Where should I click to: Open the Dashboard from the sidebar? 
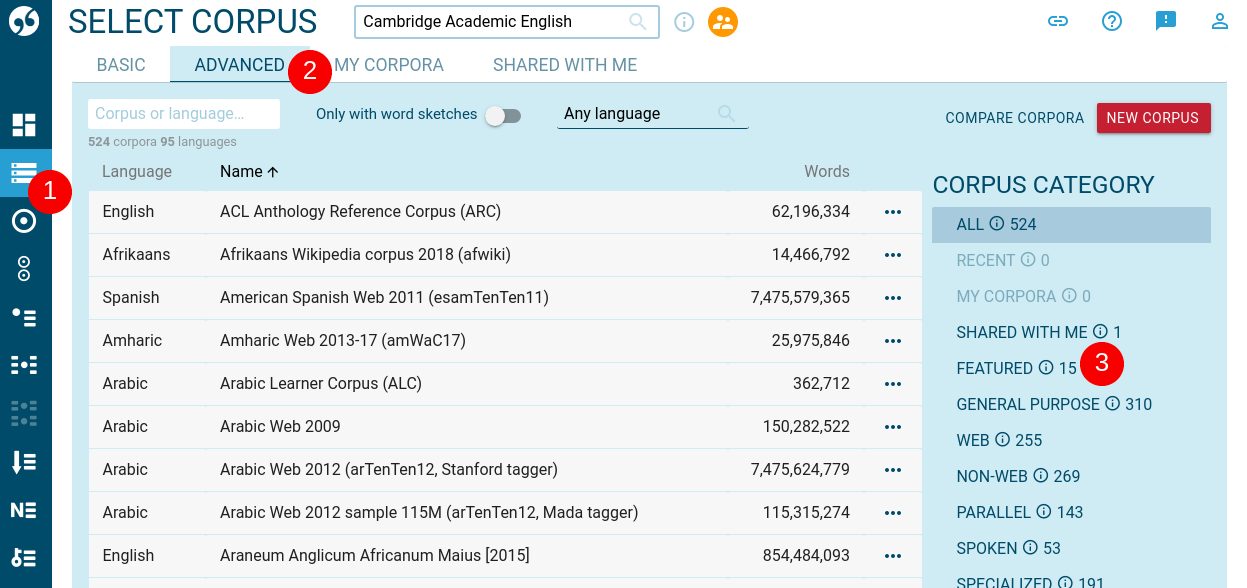(24, 124)
